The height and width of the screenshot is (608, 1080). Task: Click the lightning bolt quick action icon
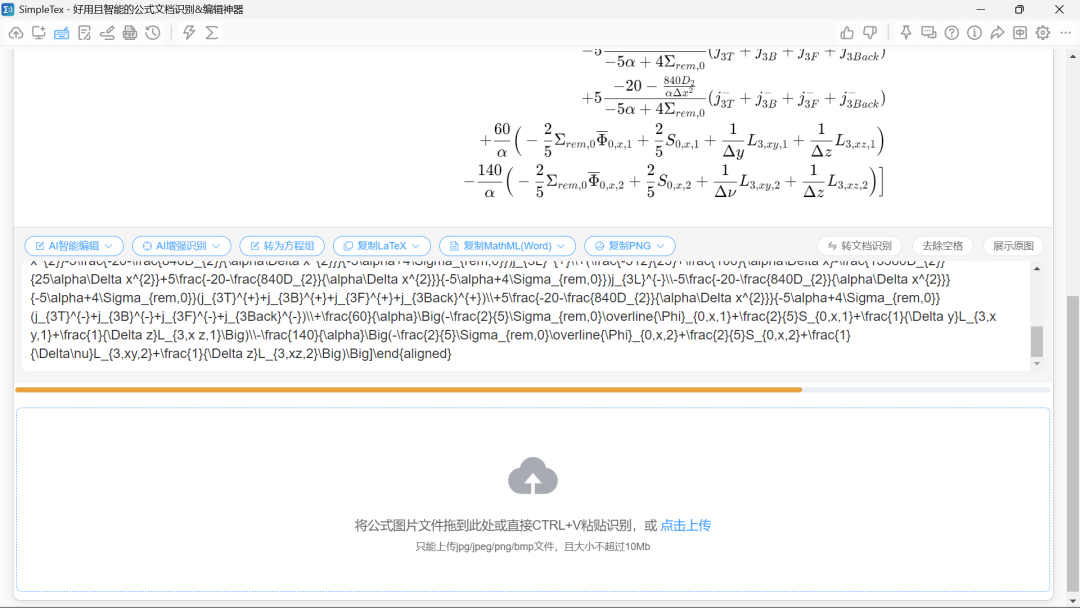[x=189, y=33]
